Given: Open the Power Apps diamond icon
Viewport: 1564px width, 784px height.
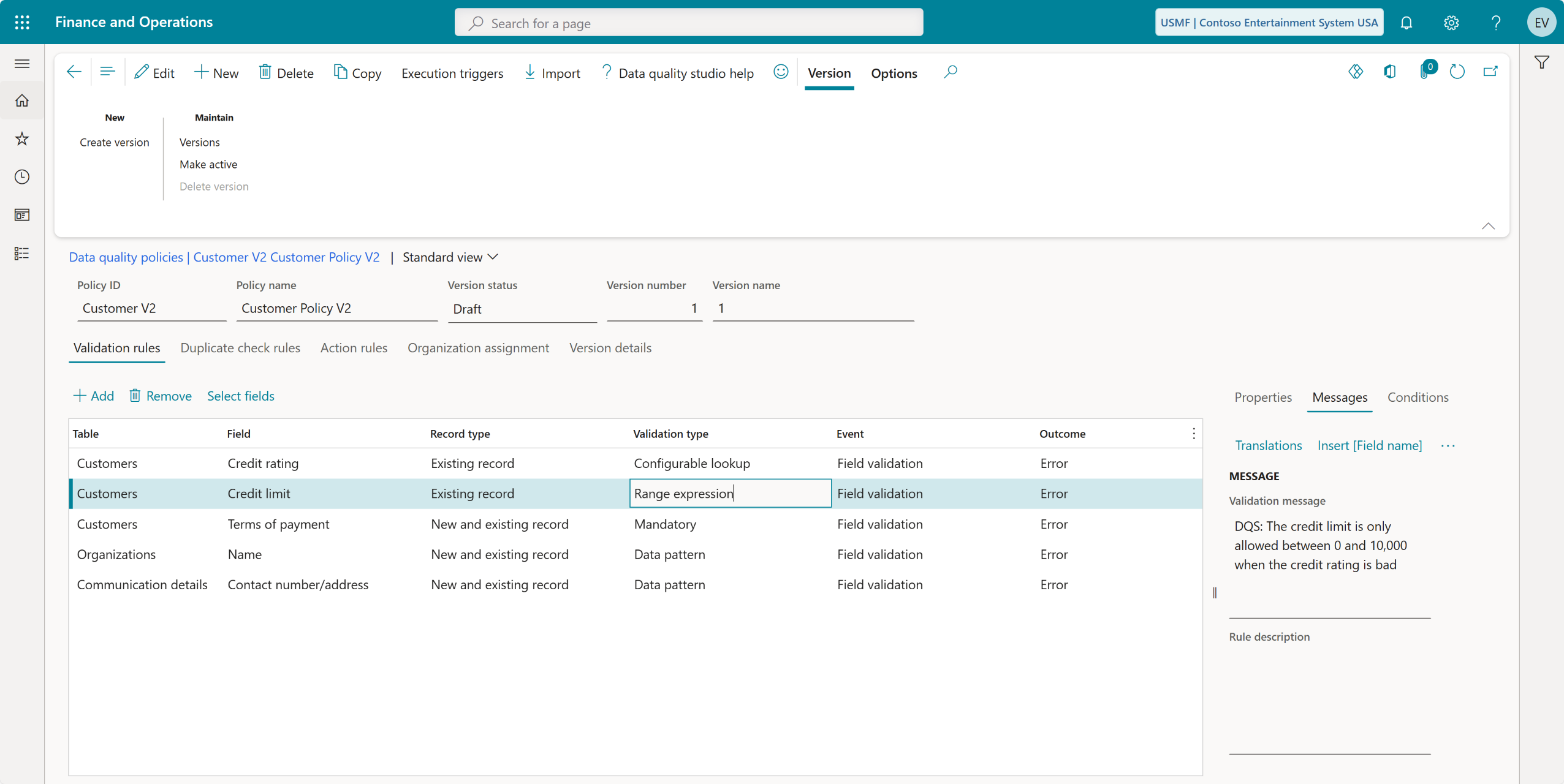Looking at the screenshot, I should point(1356,72).
